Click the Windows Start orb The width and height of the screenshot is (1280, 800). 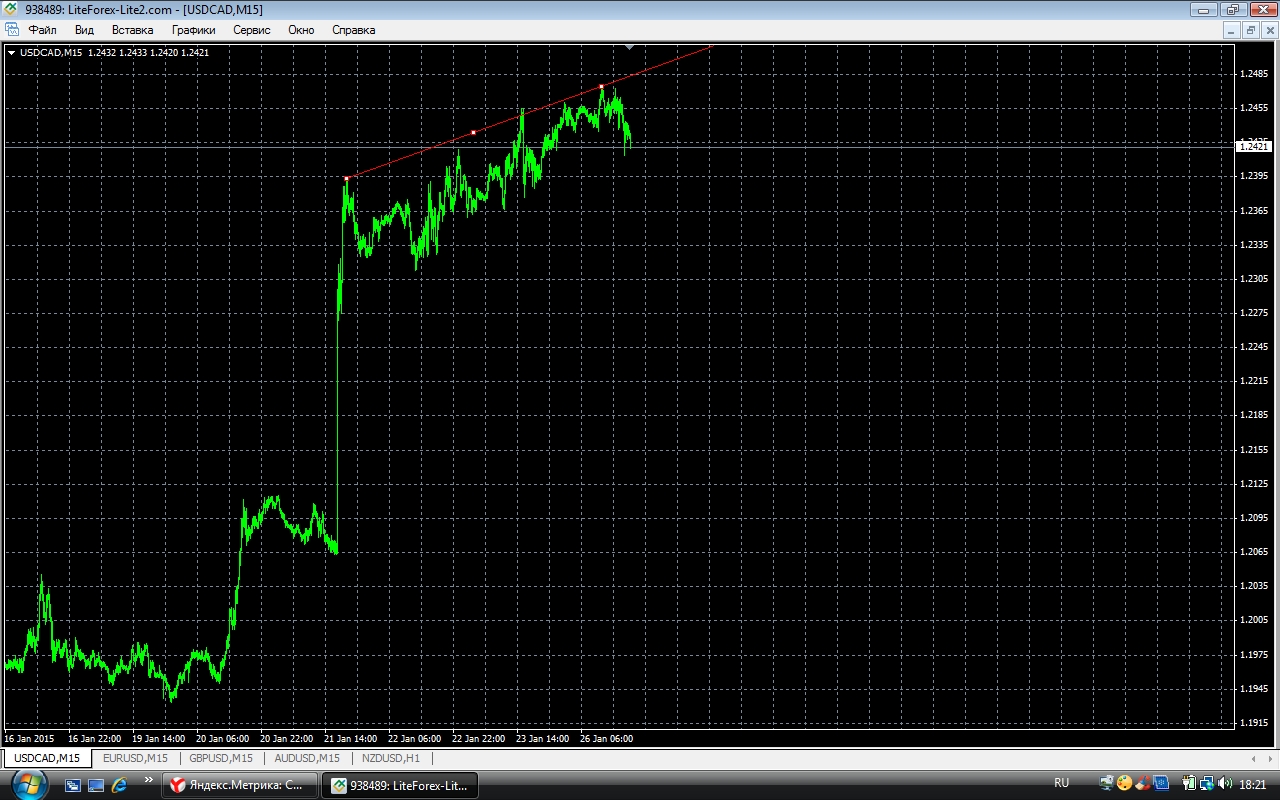tap(29, 783)
